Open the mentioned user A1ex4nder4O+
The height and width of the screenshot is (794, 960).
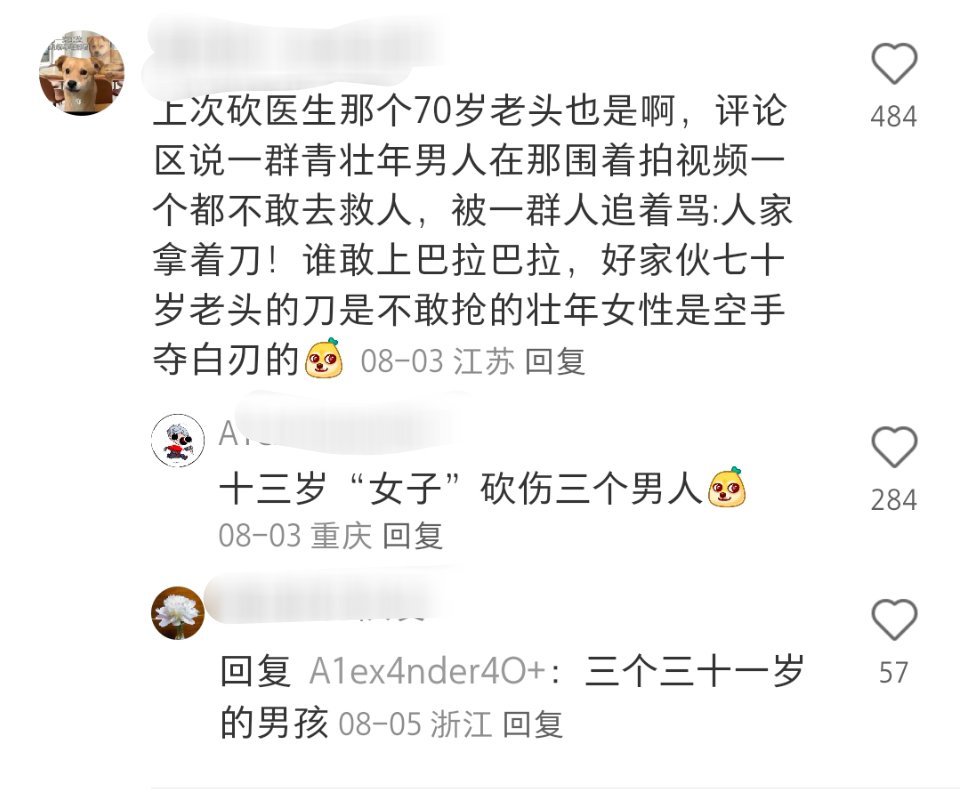click(427, 672)
